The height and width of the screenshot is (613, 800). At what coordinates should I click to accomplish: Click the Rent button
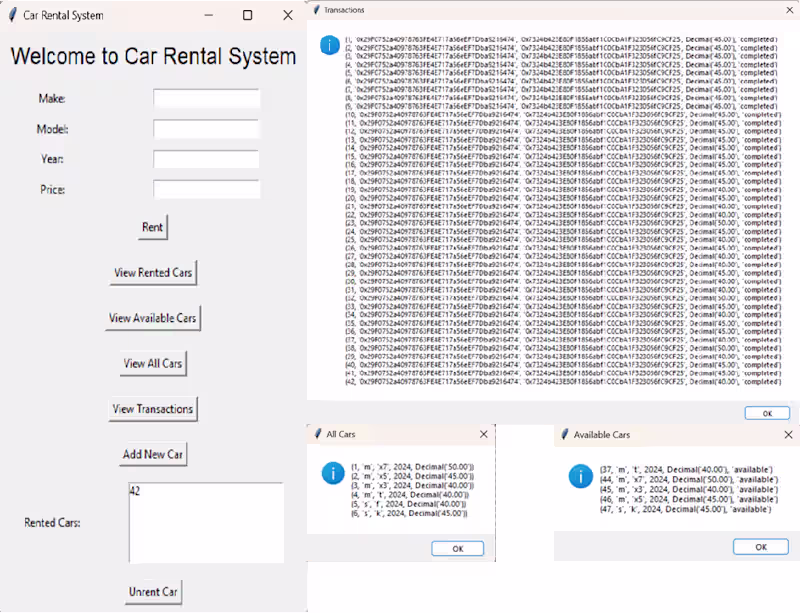coord(152,227)
